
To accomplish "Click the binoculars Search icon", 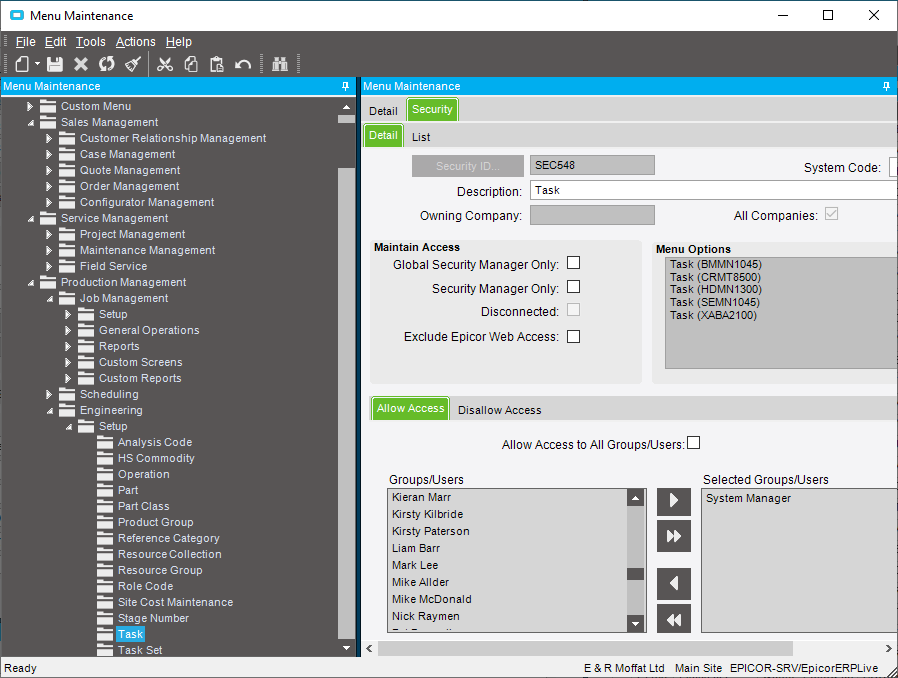I will tap(279, 64).
